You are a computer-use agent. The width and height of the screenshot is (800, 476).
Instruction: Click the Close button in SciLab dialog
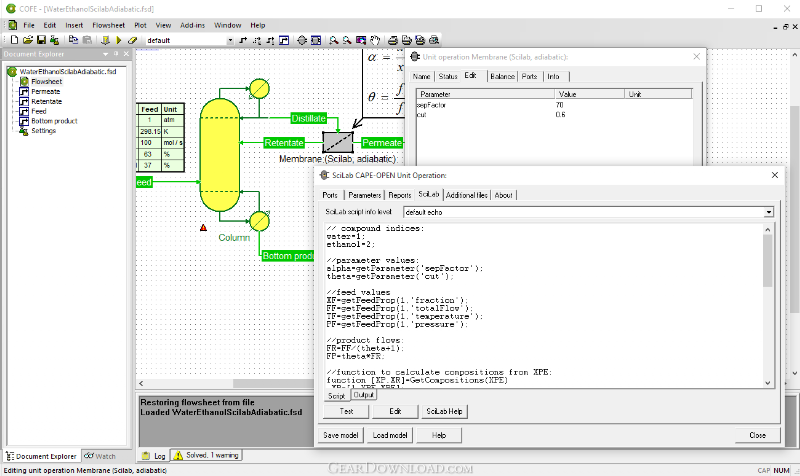coord(758,435)
